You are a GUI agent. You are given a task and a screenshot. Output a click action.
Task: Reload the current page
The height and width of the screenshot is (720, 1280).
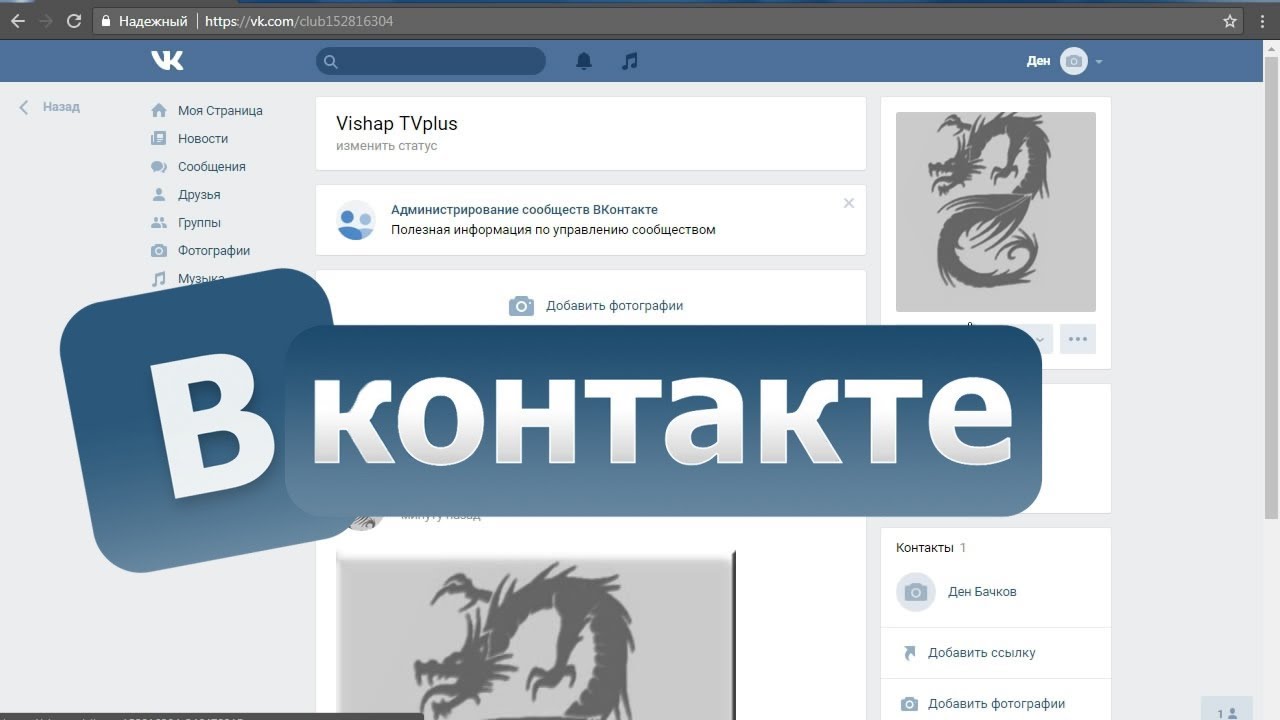[73, 21]
